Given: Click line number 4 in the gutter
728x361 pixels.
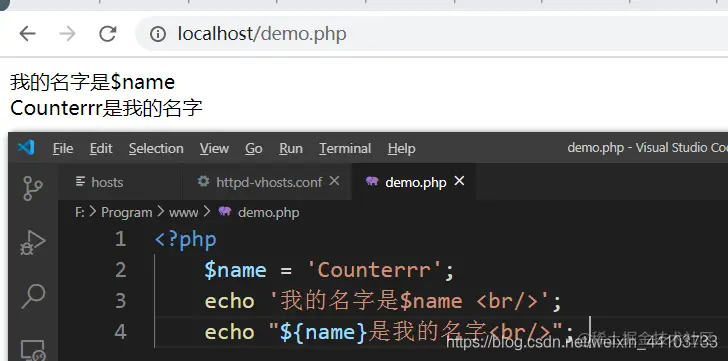Looking at the screenshot, I should coord(121,332).
